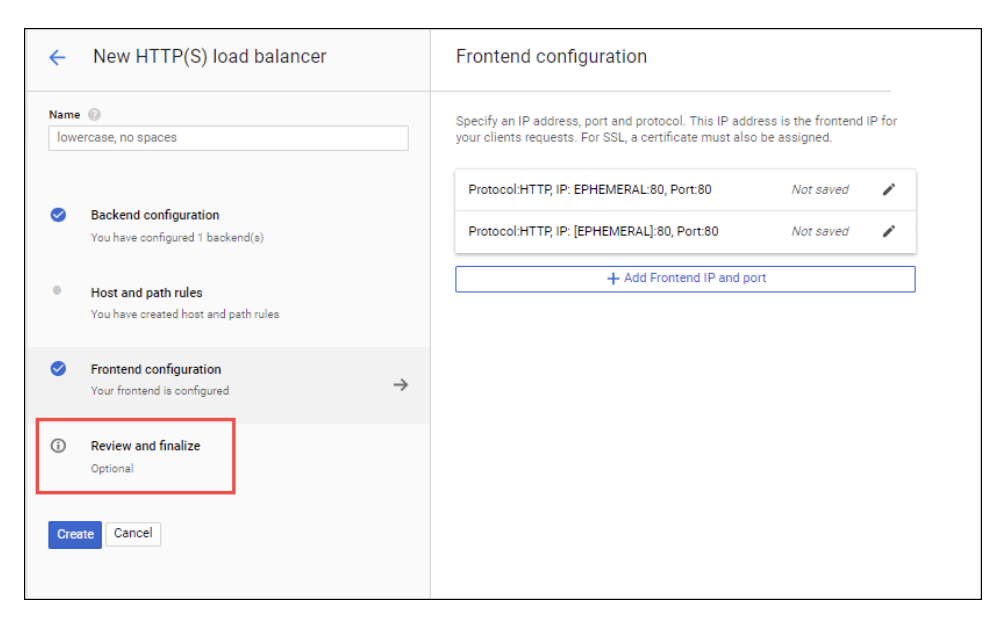The height and width of the screenshot is (632, 1008).
Task: Select the Host and path rules step
Action: (147, 293)
